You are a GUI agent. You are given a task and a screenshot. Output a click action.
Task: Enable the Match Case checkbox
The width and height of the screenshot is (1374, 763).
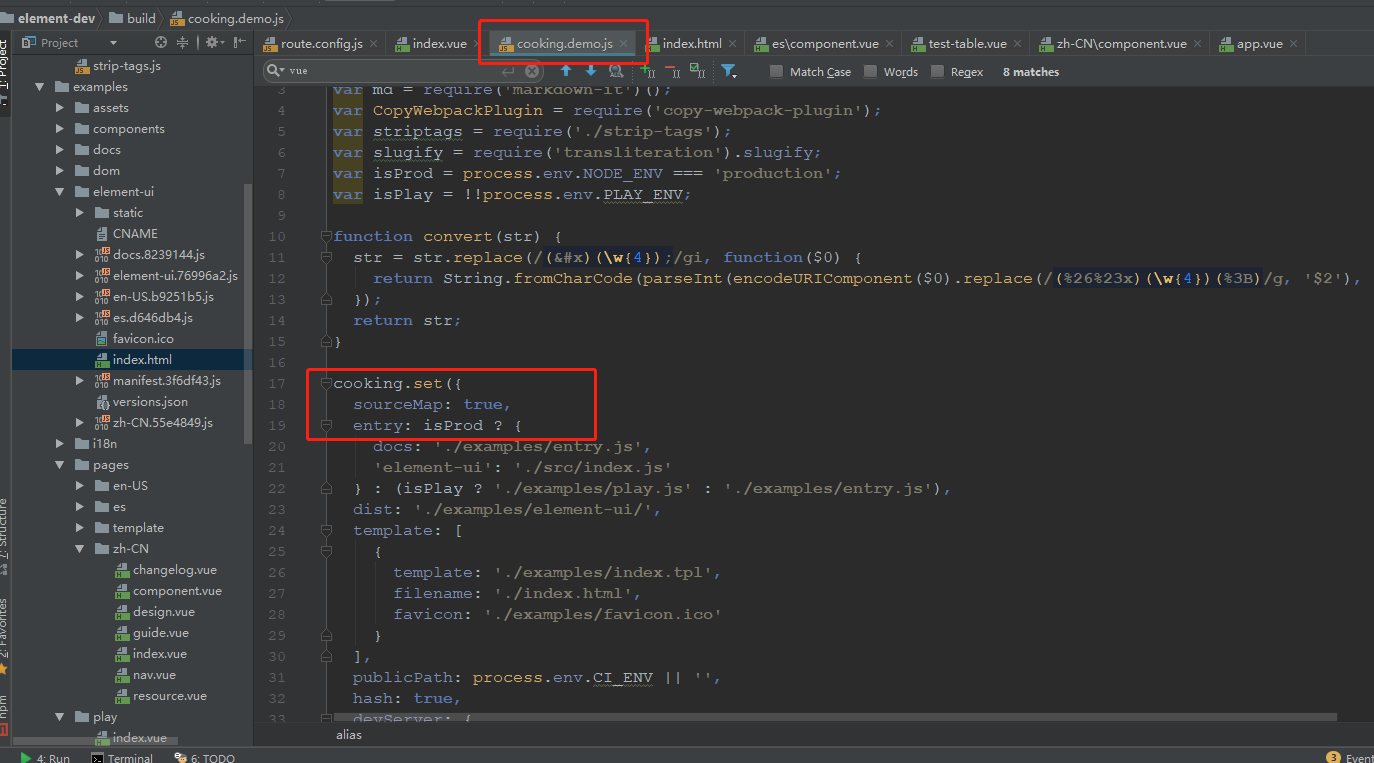[775, 71]
